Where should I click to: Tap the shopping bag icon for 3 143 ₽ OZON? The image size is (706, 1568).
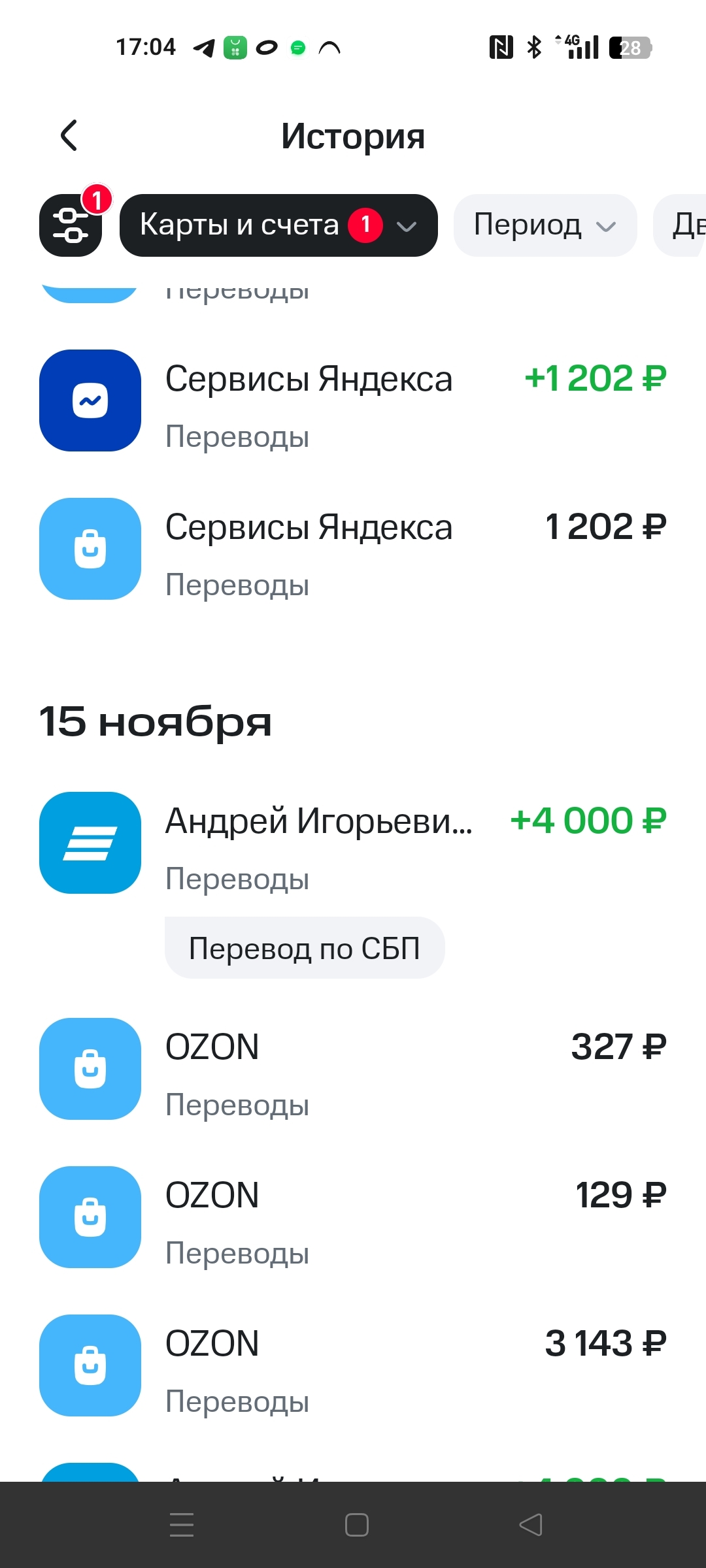[x=90, y=1365]
